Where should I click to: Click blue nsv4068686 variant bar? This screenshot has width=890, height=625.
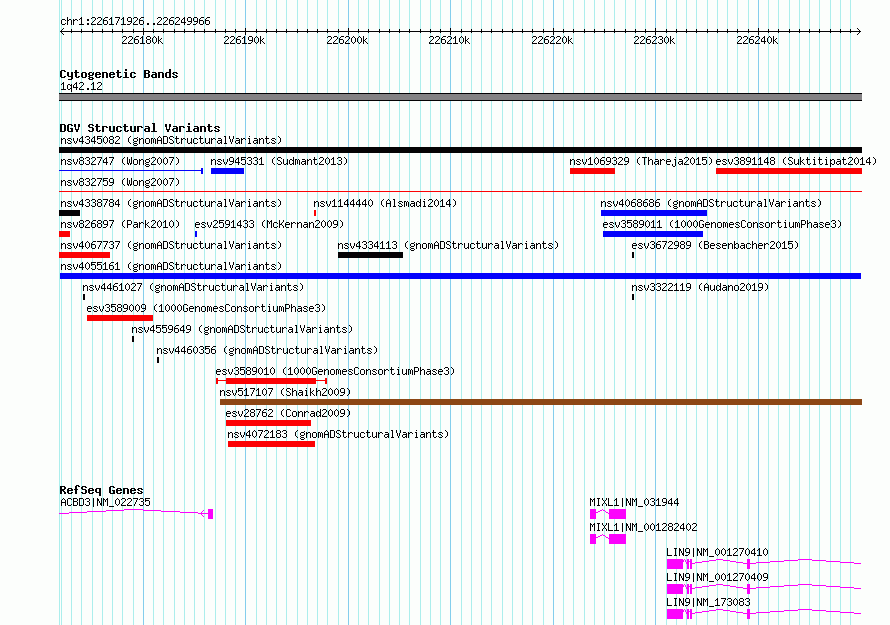point(654,213)
